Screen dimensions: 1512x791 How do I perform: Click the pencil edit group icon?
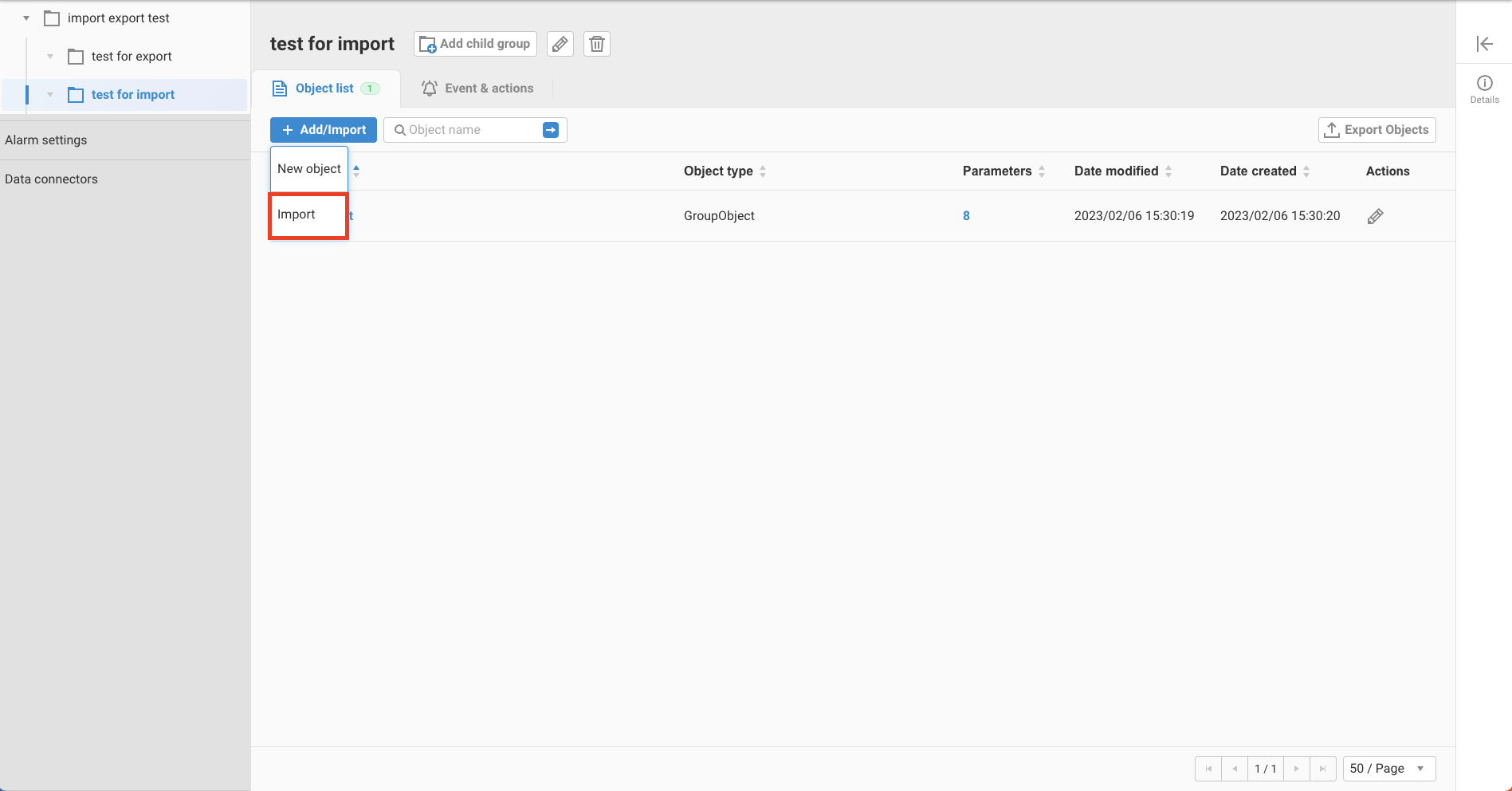pos(560,44)
